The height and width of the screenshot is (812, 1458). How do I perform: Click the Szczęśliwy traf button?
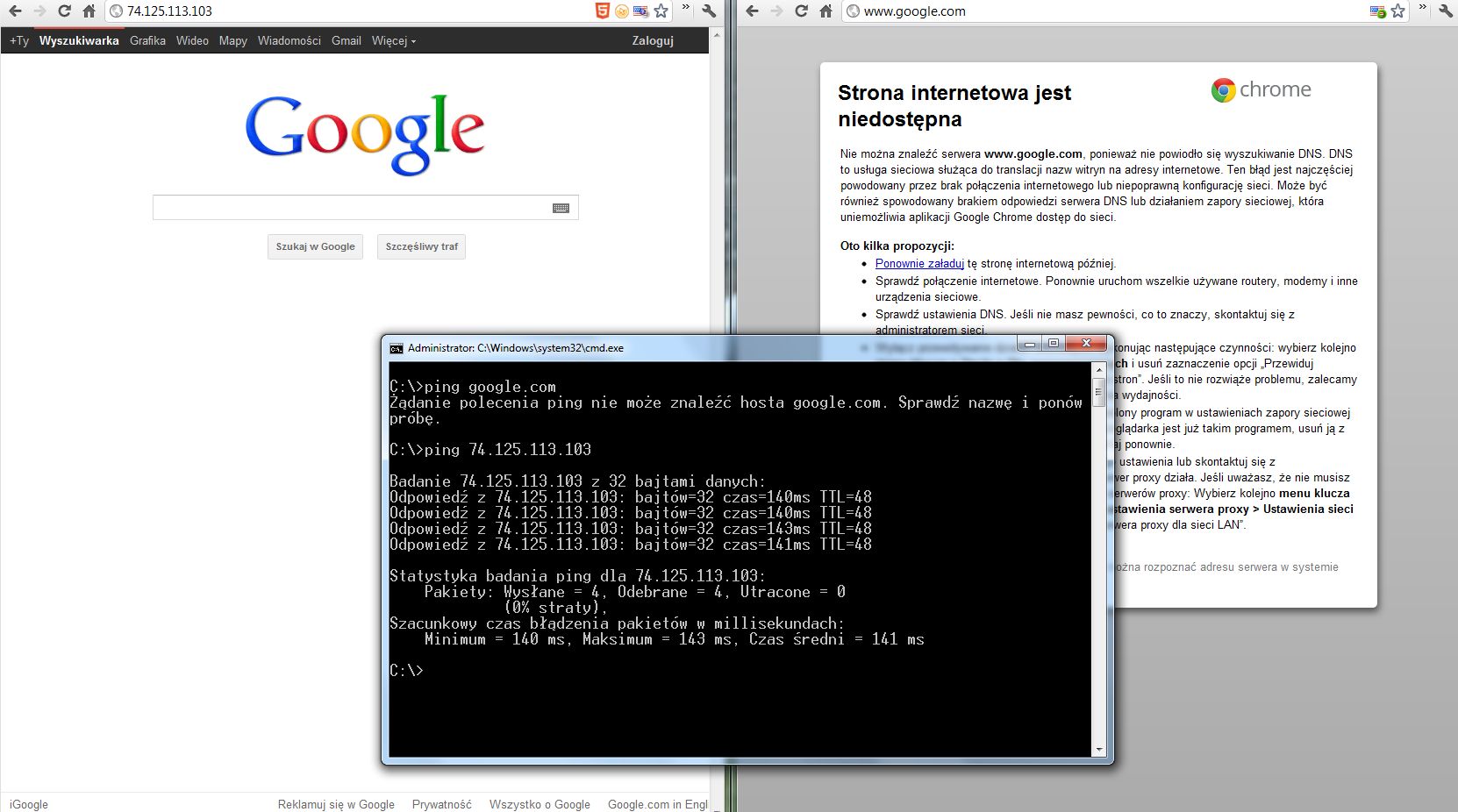421,246
